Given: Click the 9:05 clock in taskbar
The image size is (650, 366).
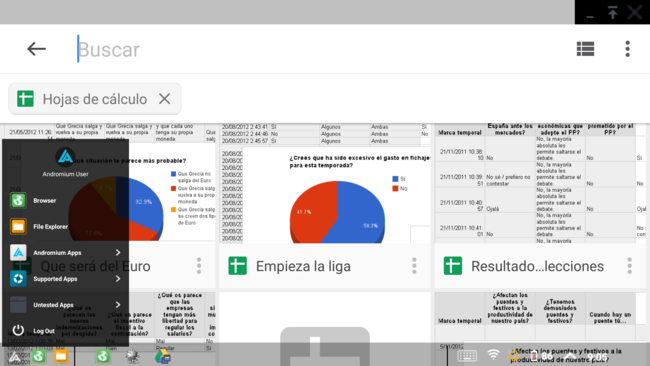Looking at the screenshot, I should [x=597, y=357].
